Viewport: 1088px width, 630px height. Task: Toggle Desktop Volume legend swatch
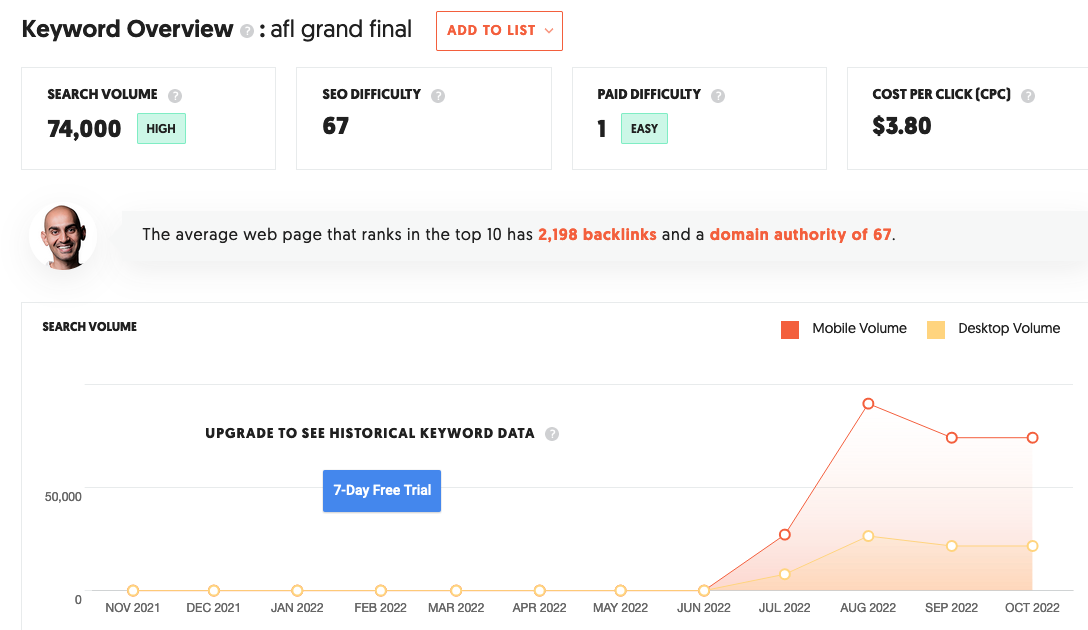coord(936,329)
